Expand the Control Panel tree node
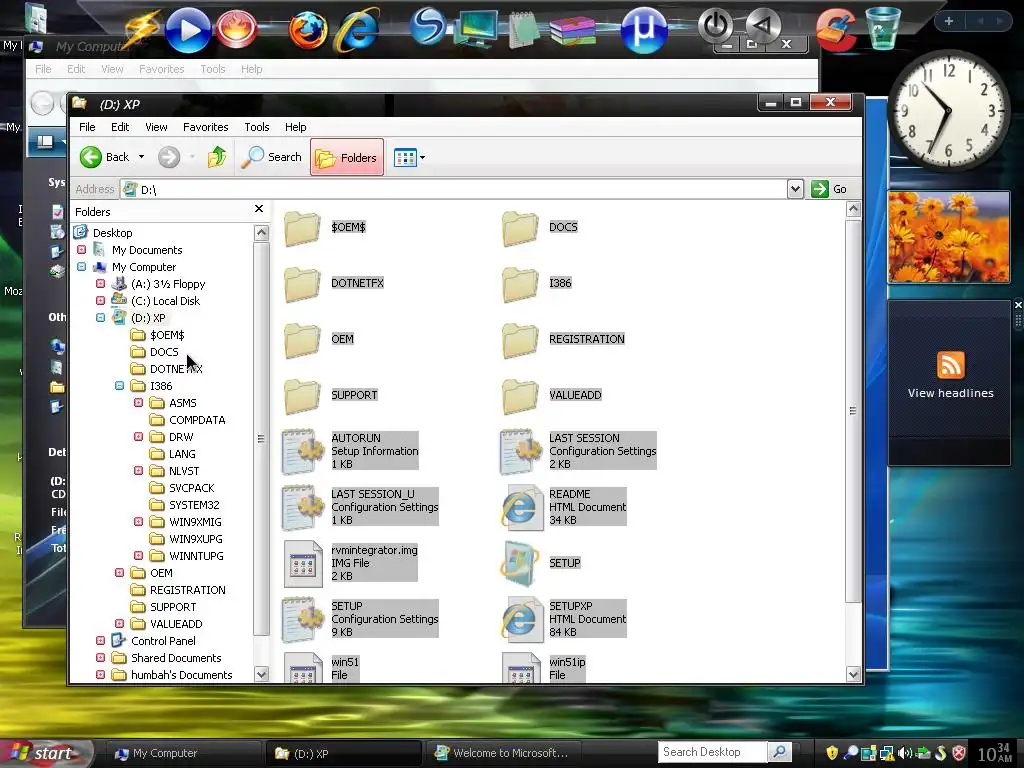This screenshot has width=1024, height=768. point(101,641)
